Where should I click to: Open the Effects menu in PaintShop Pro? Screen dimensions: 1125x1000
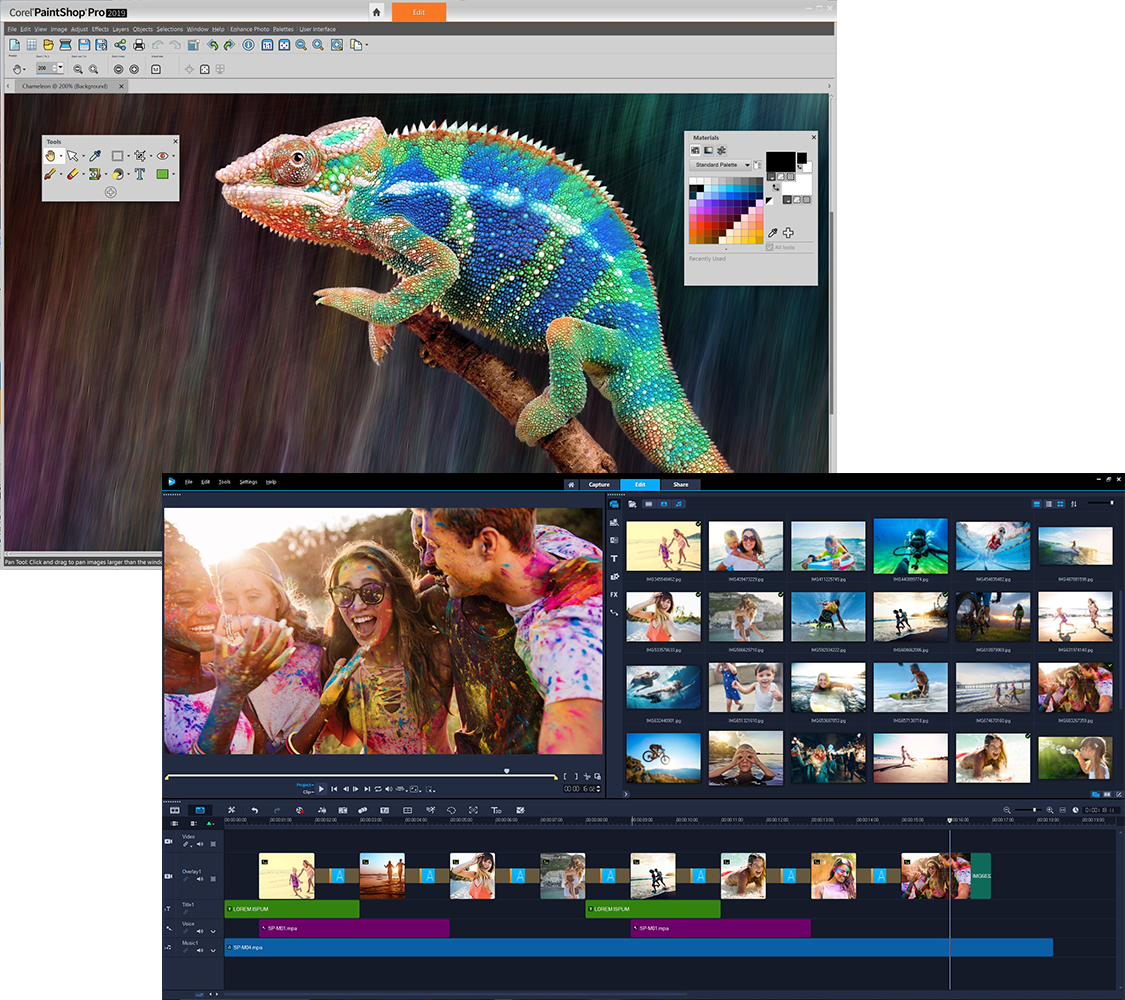[100, 29]
